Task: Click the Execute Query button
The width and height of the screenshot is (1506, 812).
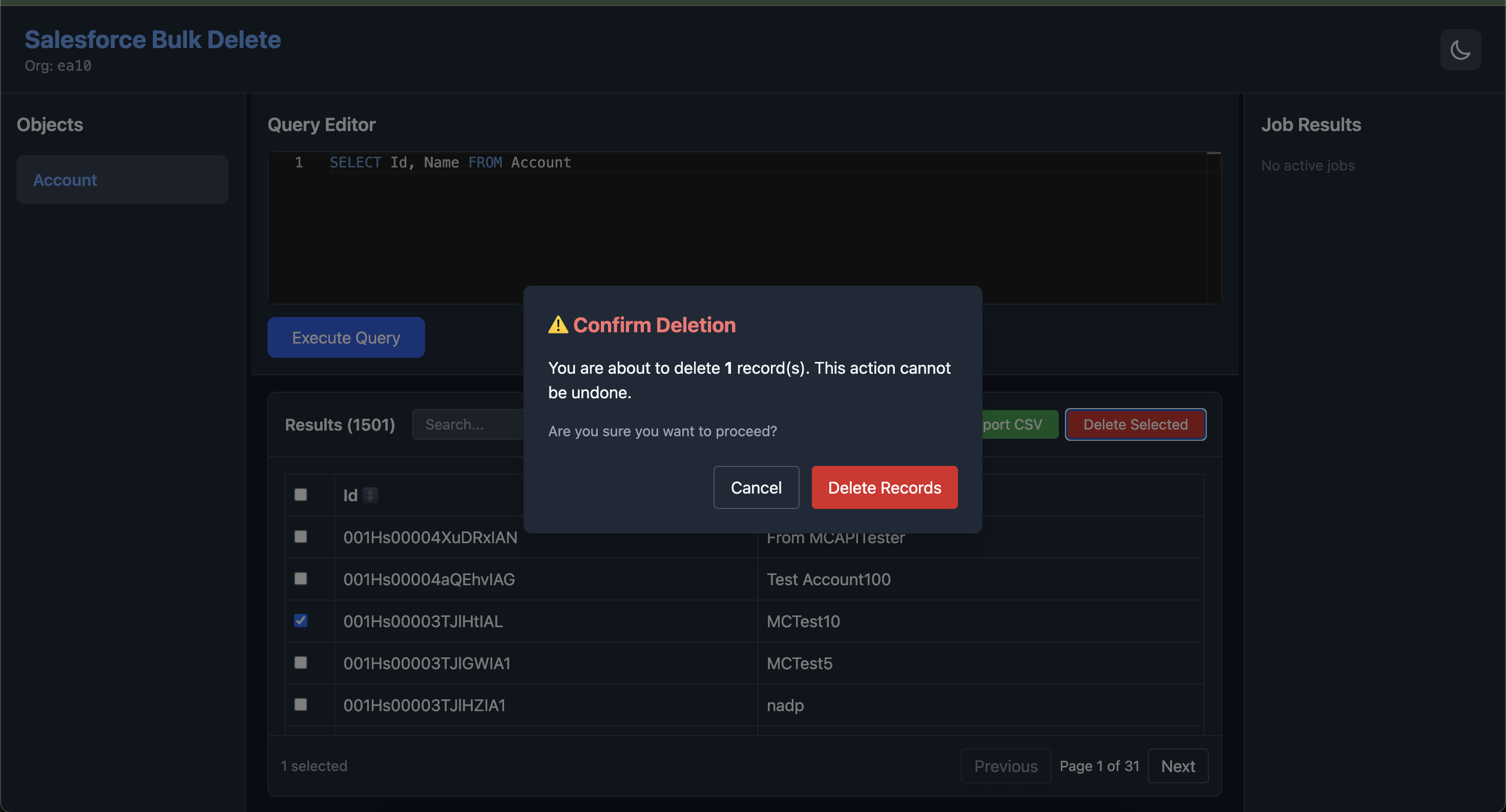Action: [x=346, y=337]
